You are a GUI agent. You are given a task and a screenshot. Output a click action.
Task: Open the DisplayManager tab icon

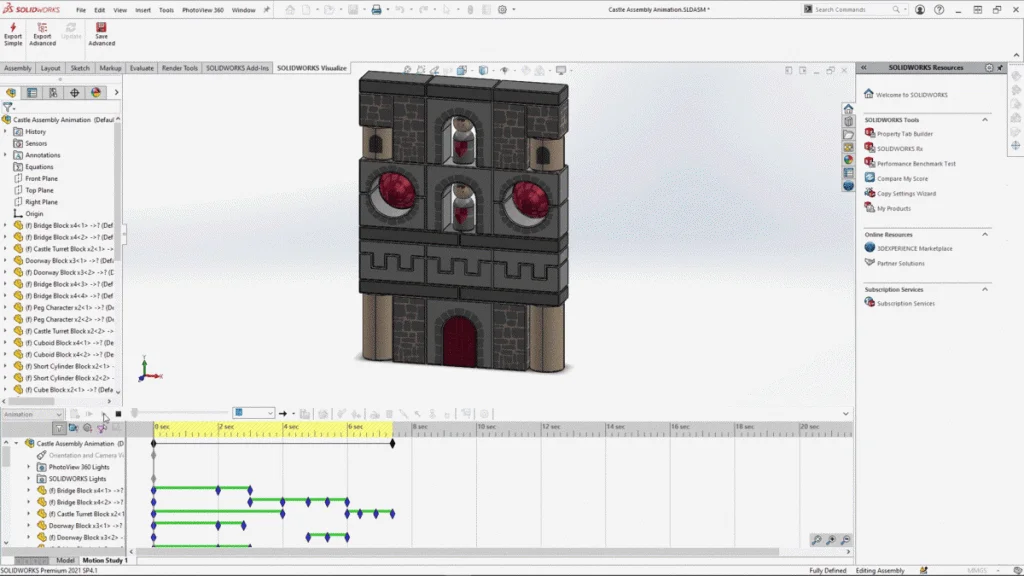96,92
